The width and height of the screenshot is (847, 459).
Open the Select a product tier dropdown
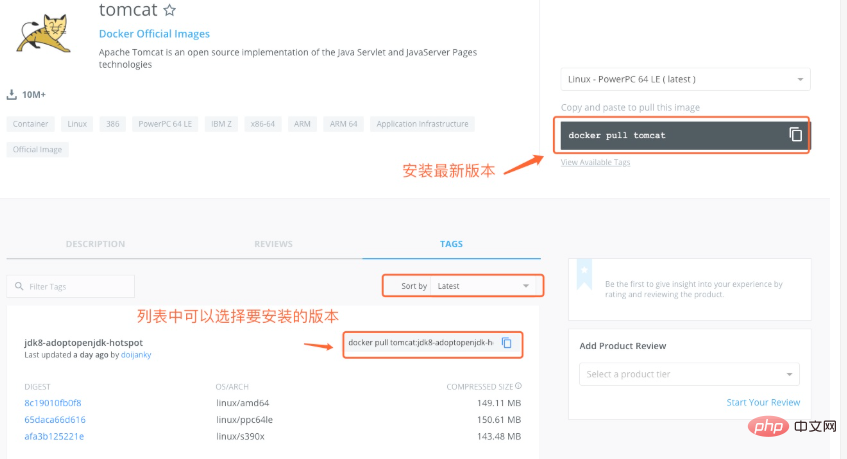(x=689, y=374)
